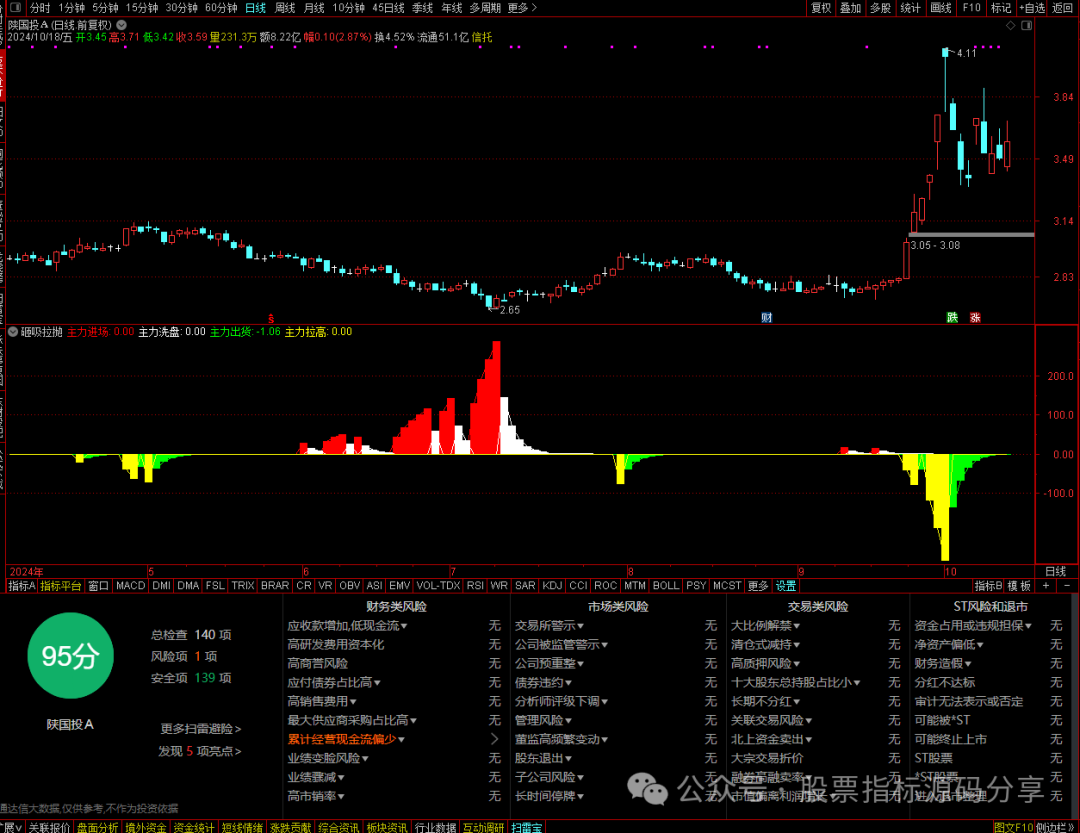Click the plus button beside 模板

pyautogui.click(x=1046, y=586)
